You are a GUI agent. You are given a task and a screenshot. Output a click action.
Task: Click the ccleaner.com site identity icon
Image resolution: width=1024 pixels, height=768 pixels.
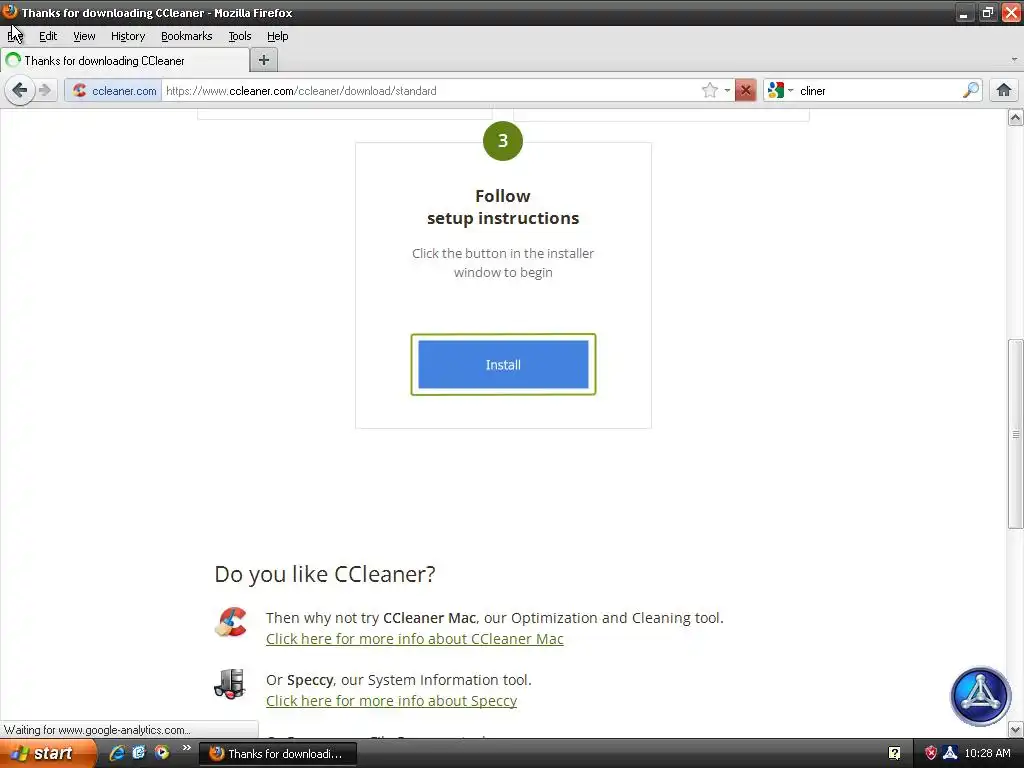[x=79, y=90]
